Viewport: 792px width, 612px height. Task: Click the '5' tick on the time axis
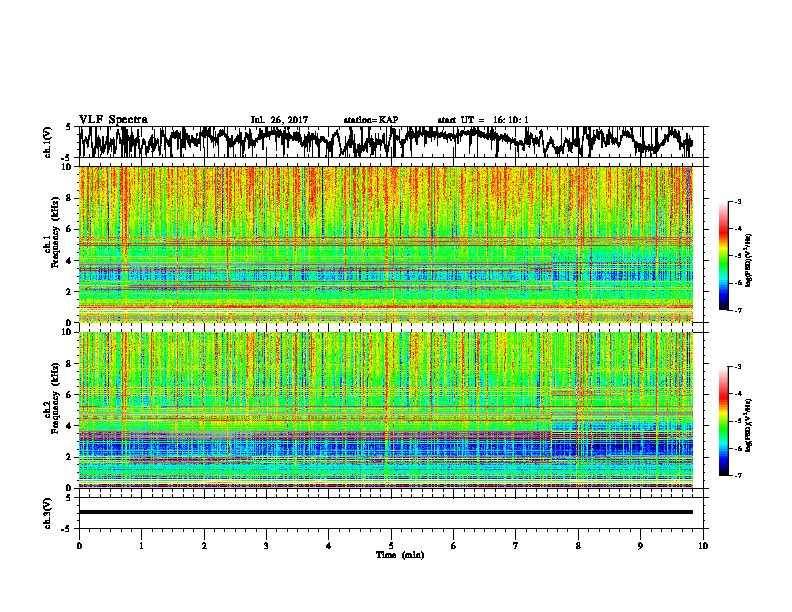point(391,546)
